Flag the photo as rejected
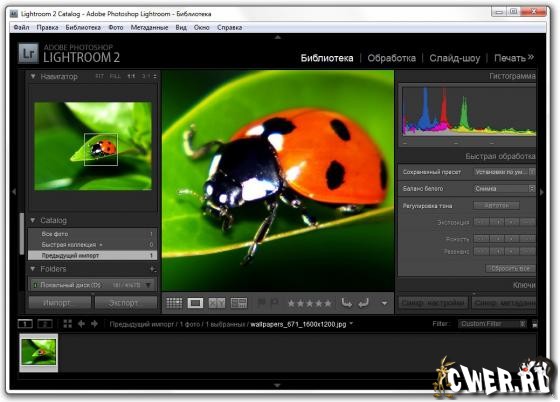 pyautogui.click(x=274, y=303)
